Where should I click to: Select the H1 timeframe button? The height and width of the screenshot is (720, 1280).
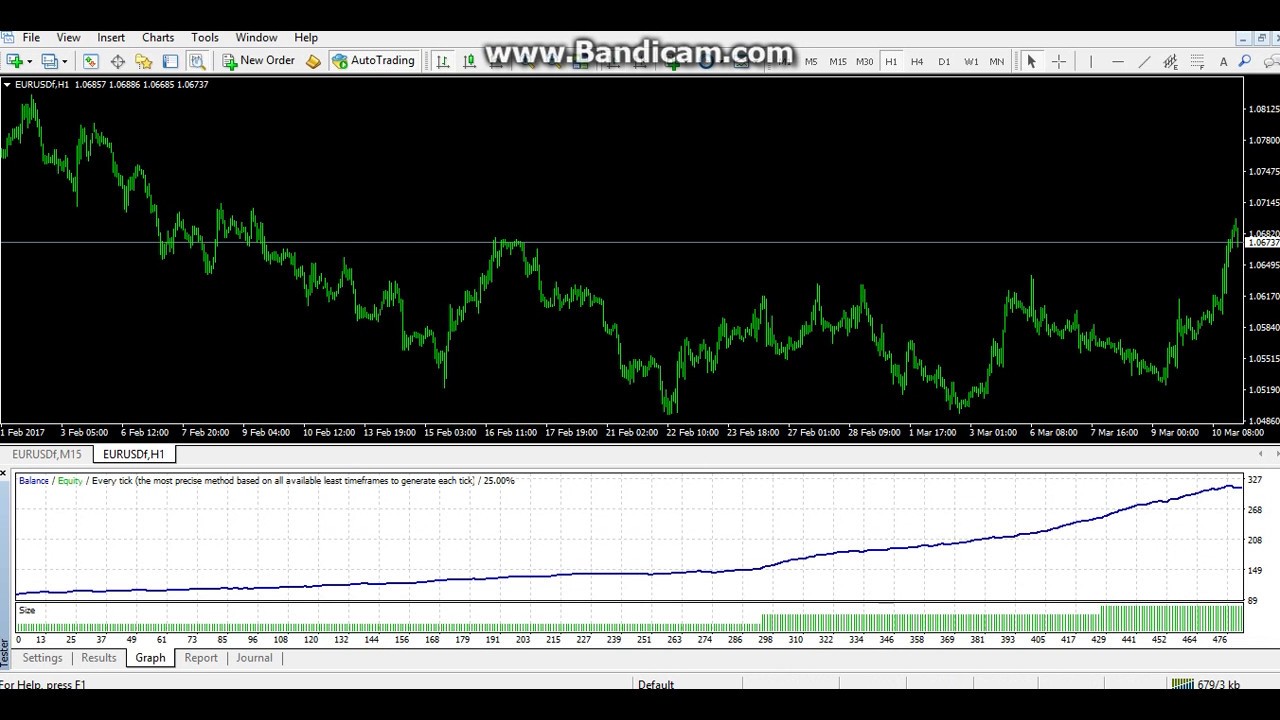[891, 61]
